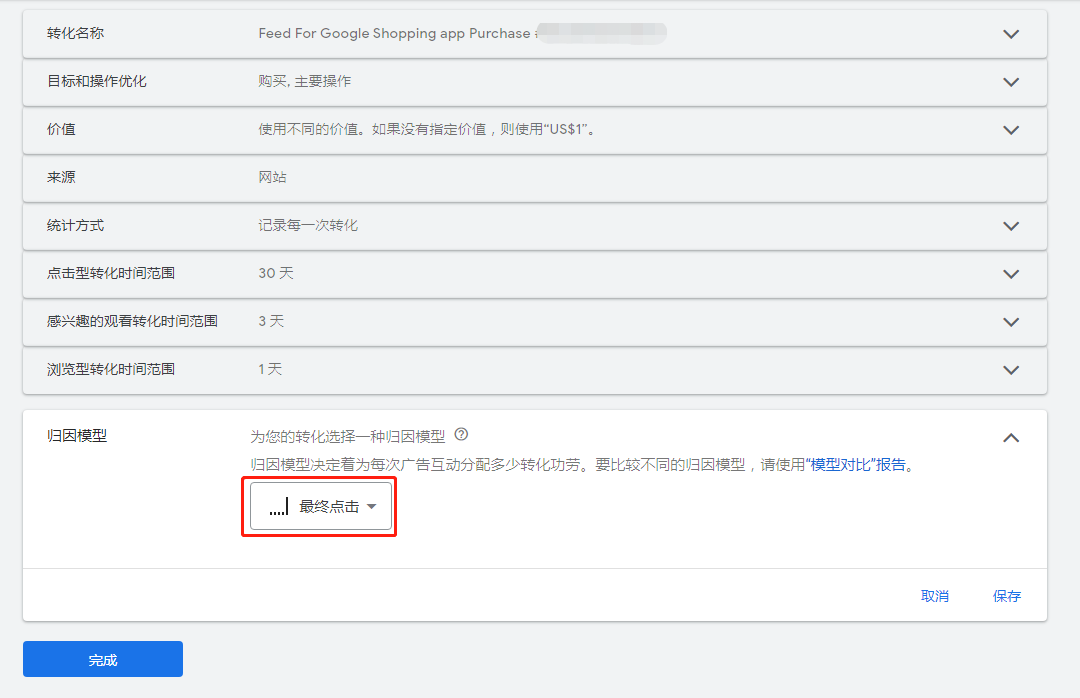Click the 30 天 value
Screen dimensions: 1080x698
point(276,273)
